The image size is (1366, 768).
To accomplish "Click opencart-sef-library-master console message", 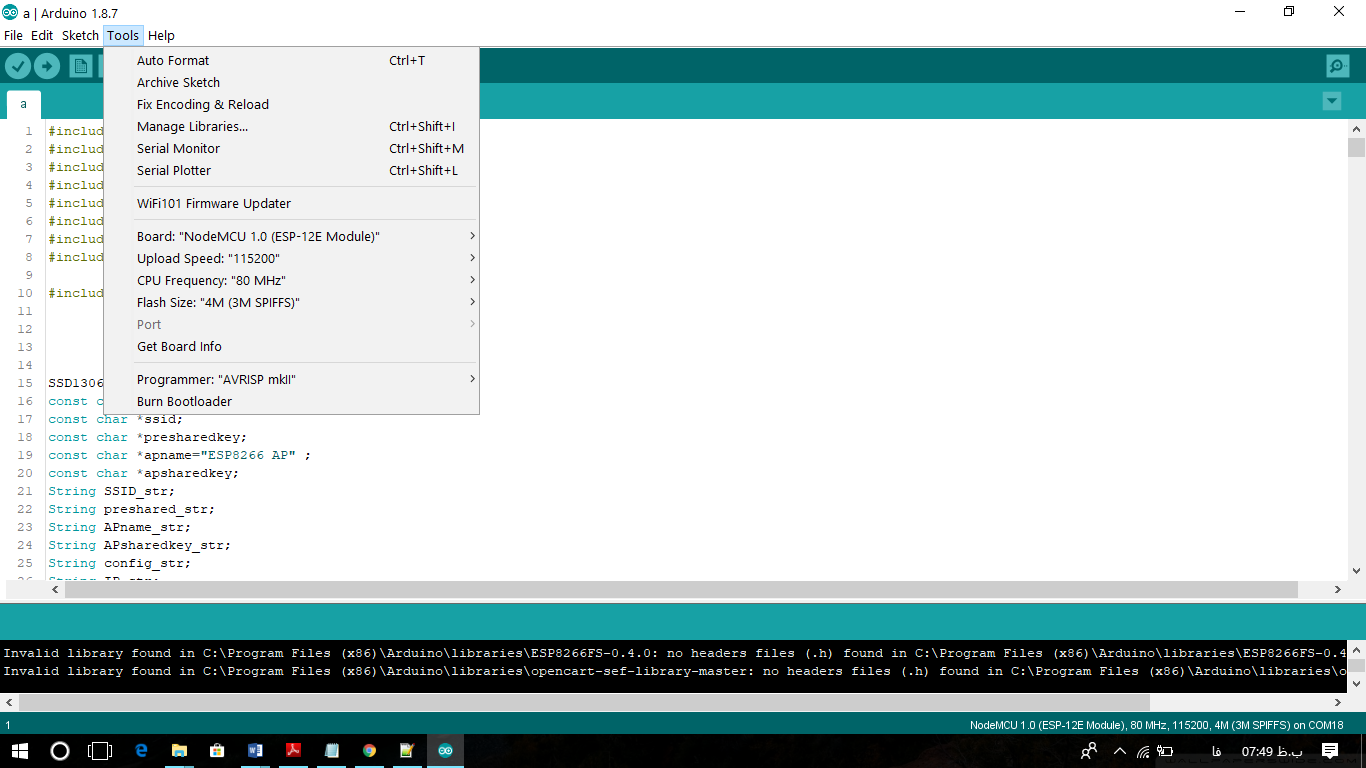I will pyautogui.click(x=675, y=671).
